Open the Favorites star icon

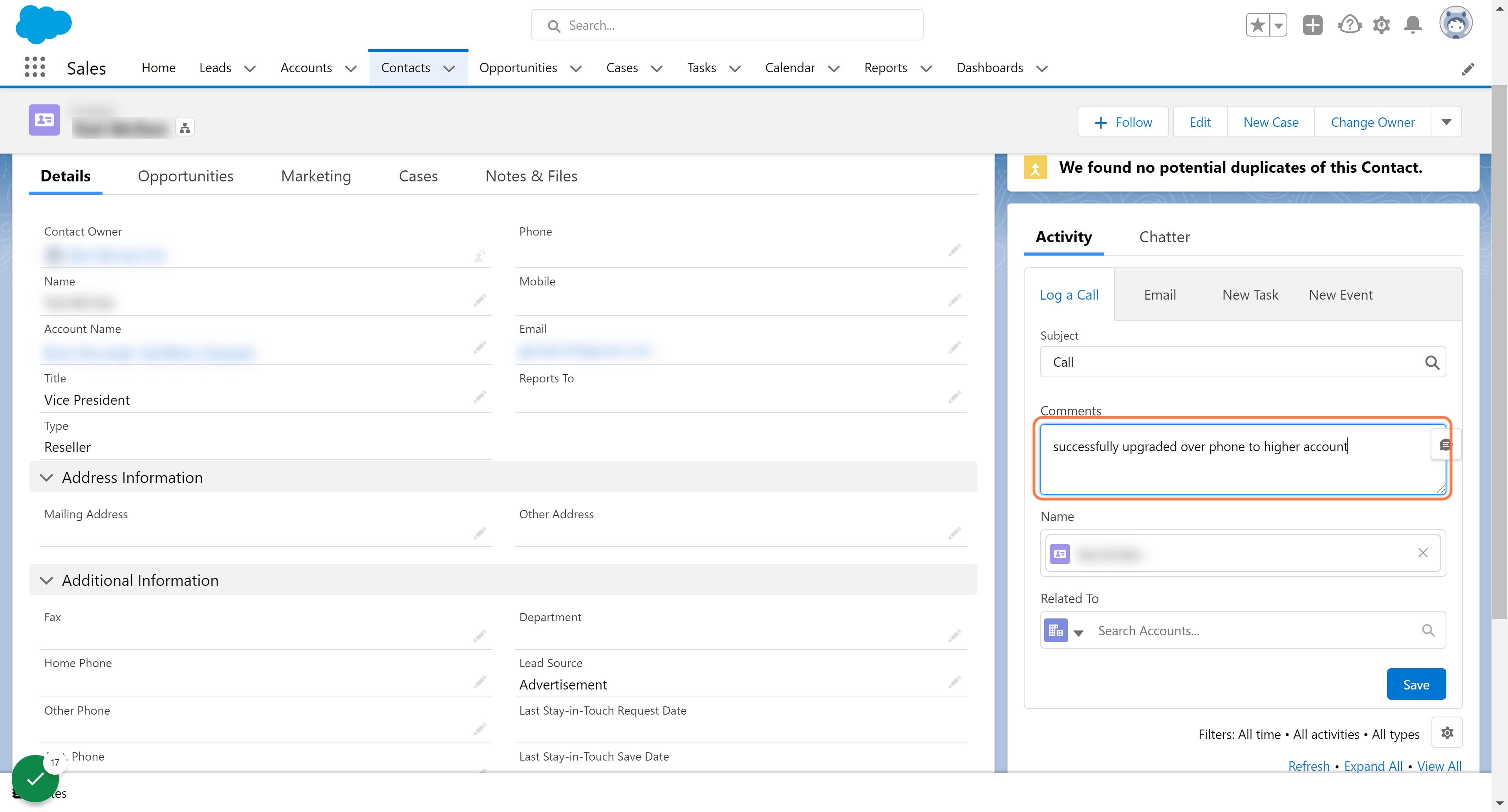(x=1257, y=25)
